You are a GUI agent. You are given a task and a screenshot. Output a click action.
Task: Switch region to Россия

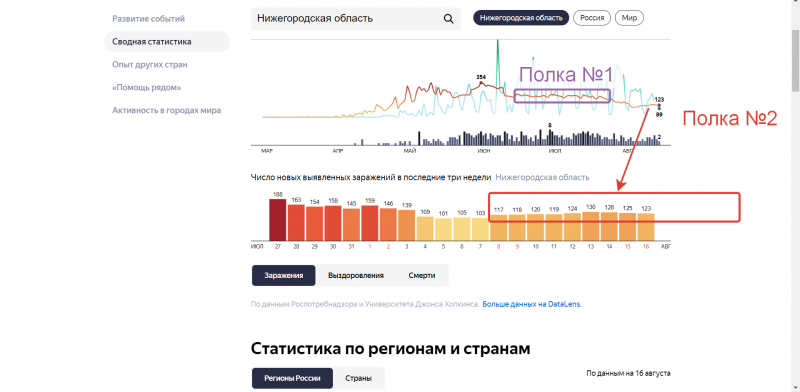[592, 18]
